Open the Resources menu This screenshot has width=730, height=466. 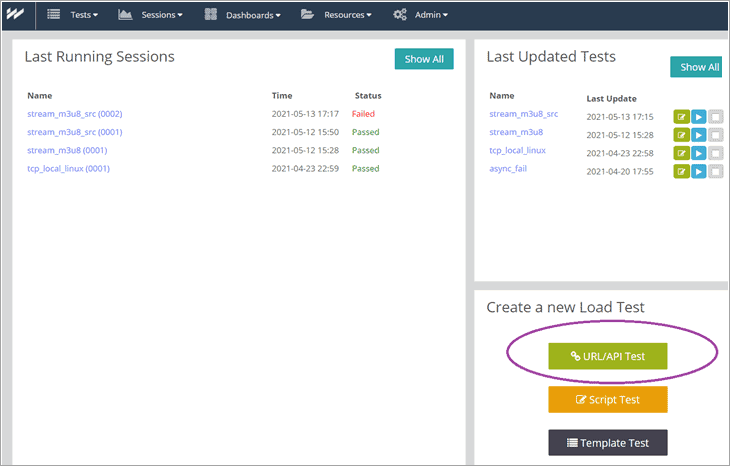click(336, 15)
